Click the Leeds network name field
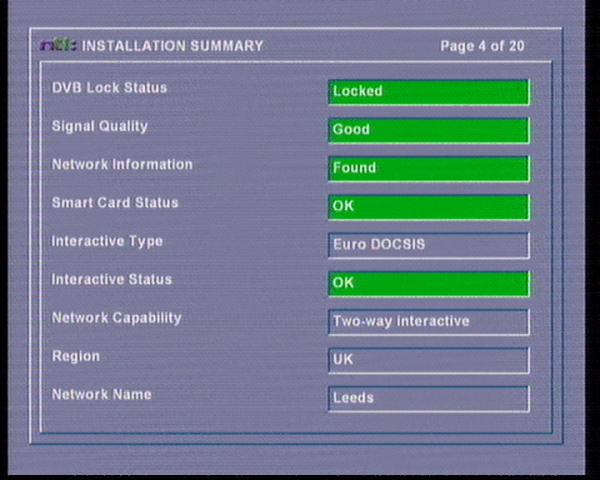 (428, 398)
